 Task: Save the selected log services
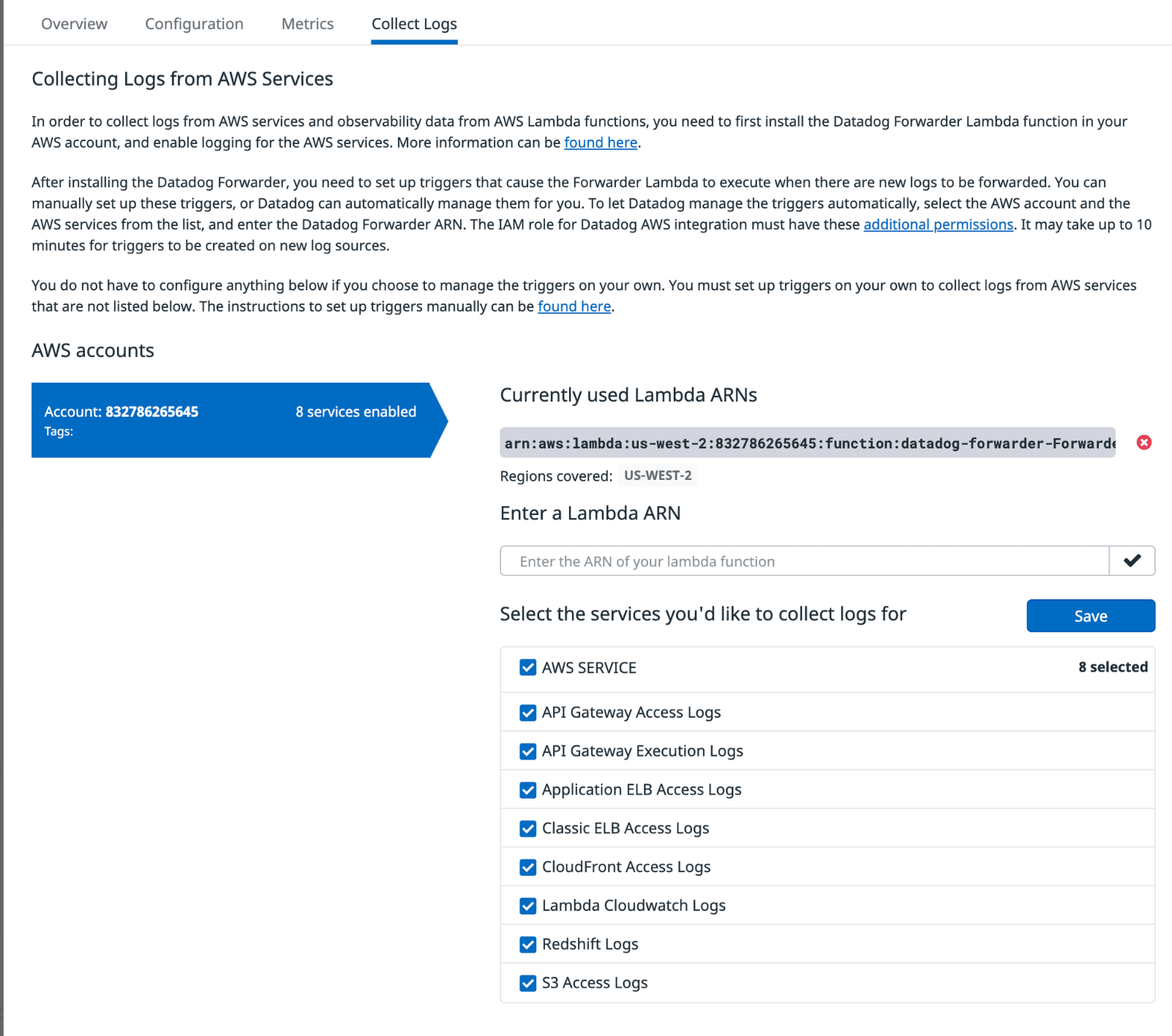(1091, 615)
